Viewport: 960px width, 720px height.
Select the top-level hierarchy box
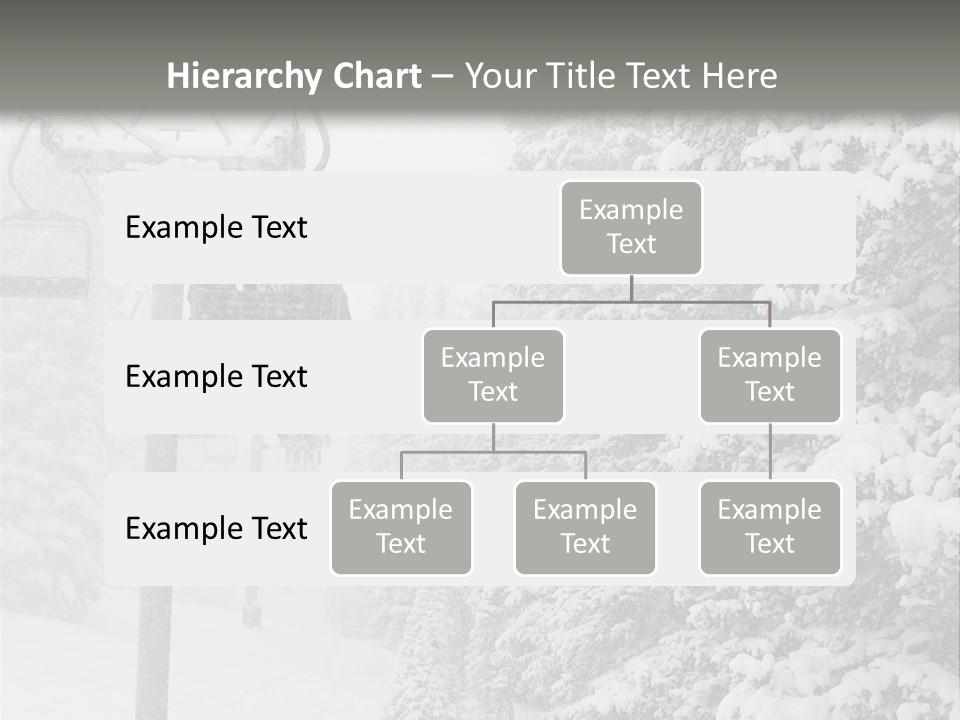coord(631,227)
